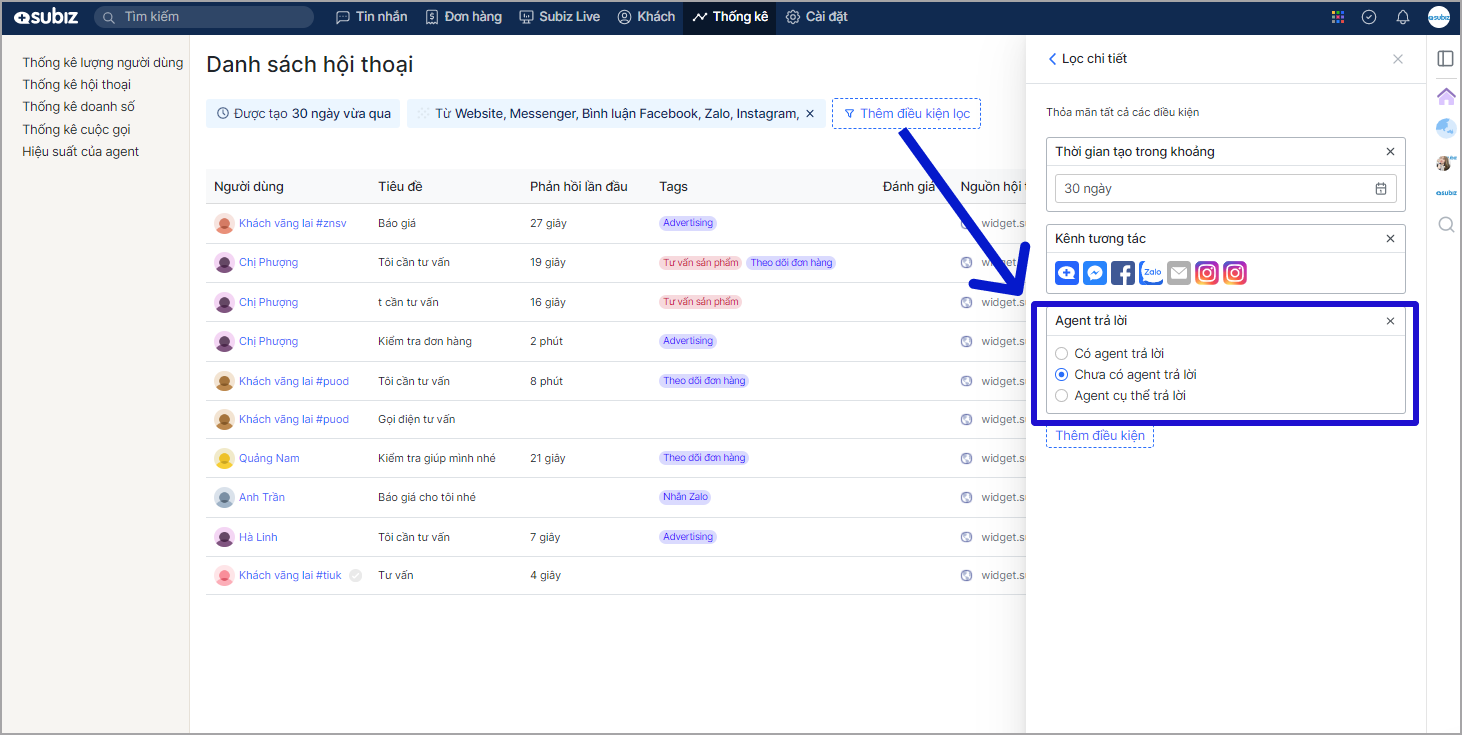Image resolution: width=1462 pixels, height=735 pixels.
Task: Open "Thêm điều kiện lọc" filter dropdown
Action: click(x=906, y=113)
